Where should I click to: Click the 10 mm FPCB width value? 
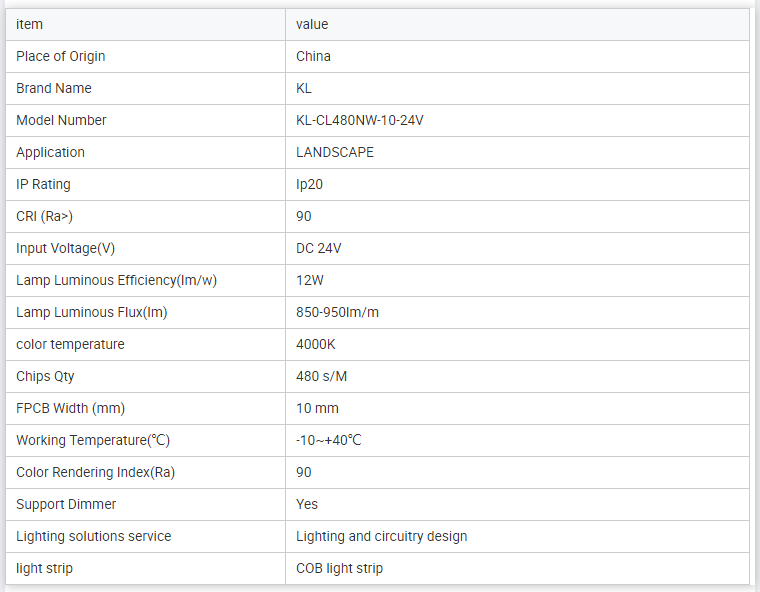click(317, 408)
